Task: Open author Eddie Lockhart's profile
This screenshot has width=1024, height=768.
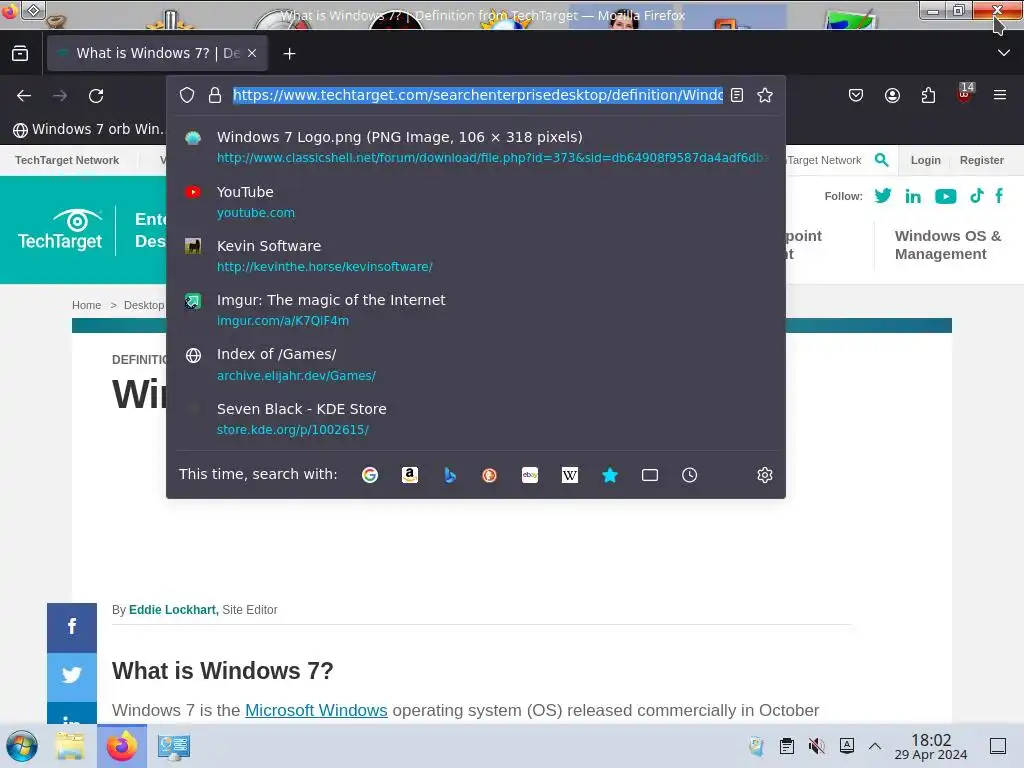Action: pyautogui.click(x=173, y=609)
